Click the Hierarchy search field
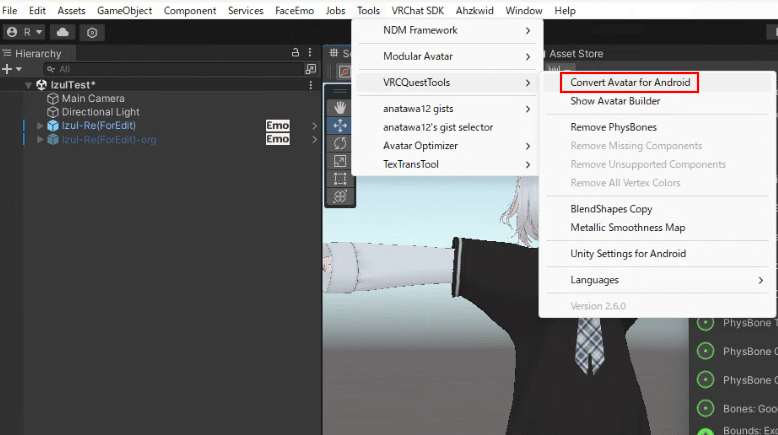Image resolution: width=778 pixels, height=435 pixels. [x=172, y=69]
